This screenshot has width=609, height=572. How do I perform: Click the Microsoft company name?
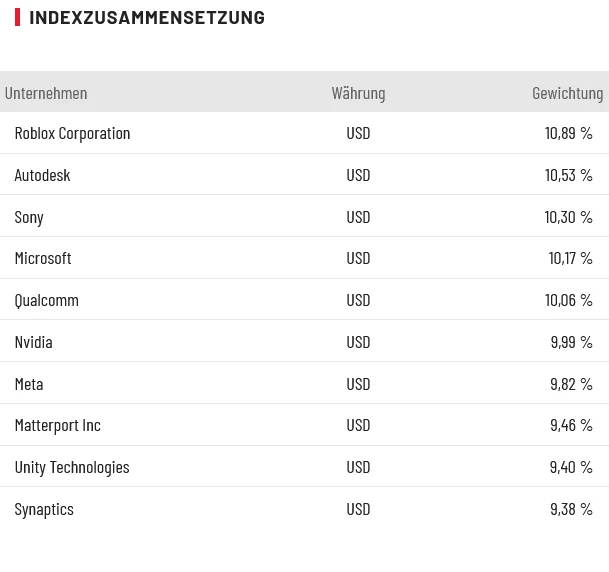(43, 258)
